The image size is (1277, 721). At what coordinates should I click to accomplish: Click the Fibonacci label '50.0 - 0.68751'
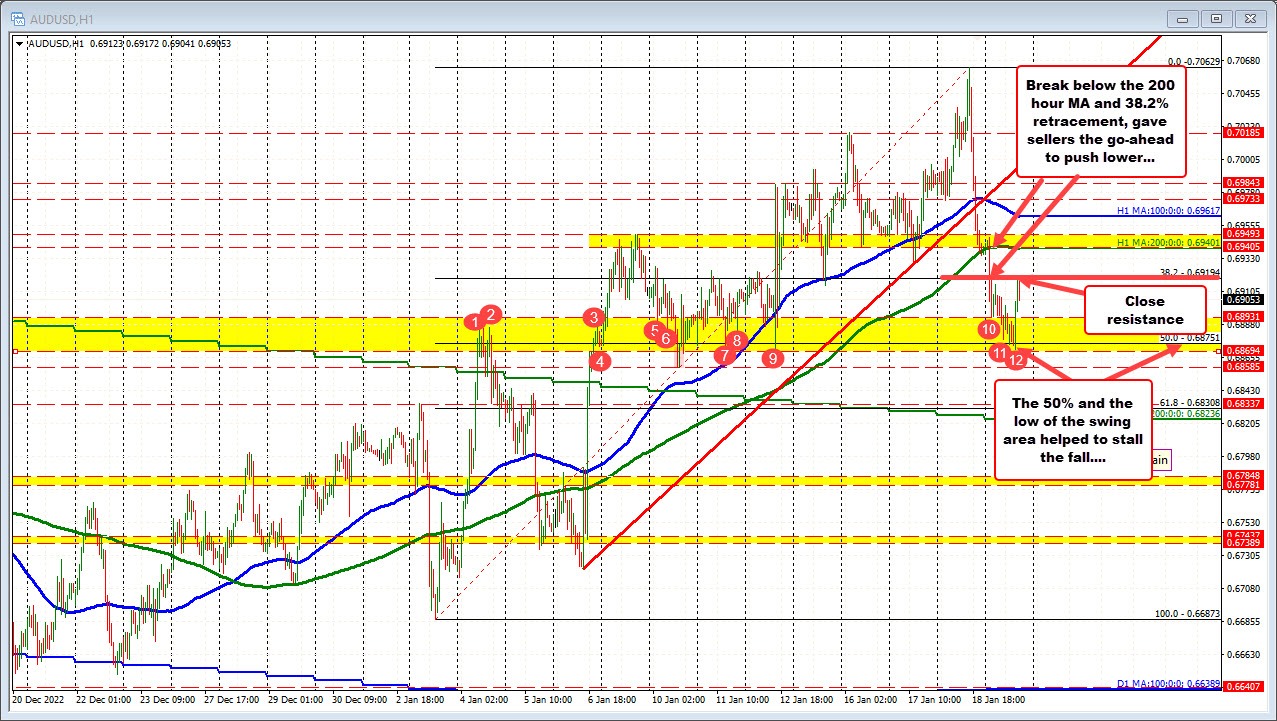1189,339
